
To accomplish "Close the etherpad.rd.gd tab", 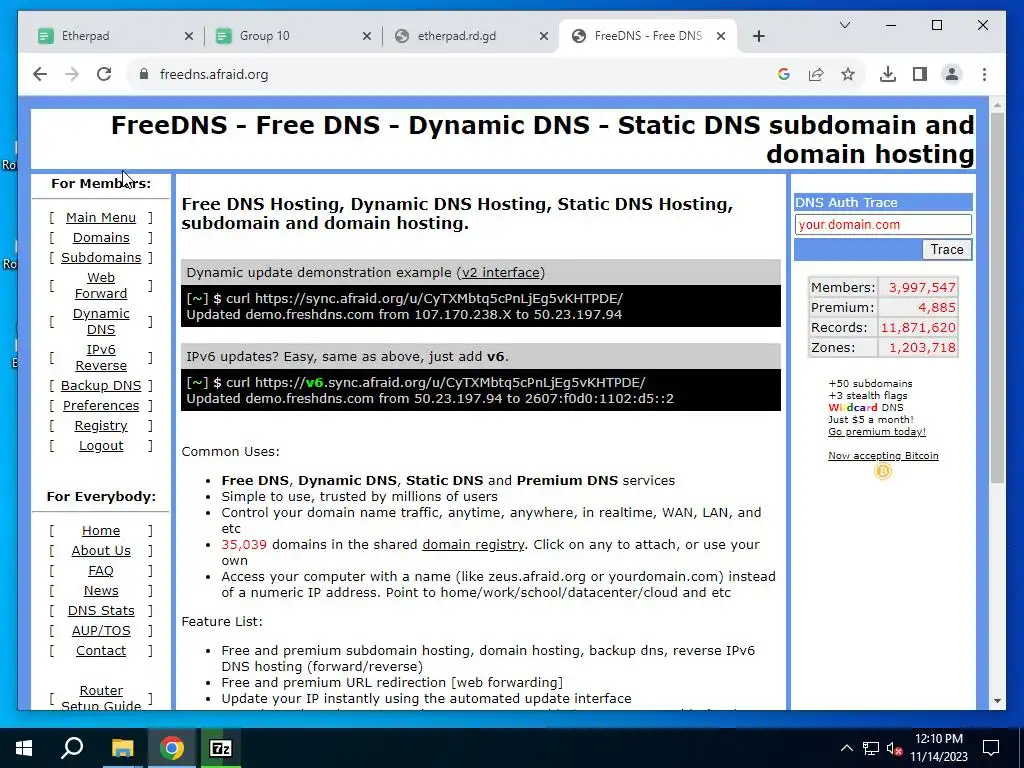I will click(543, 36).
